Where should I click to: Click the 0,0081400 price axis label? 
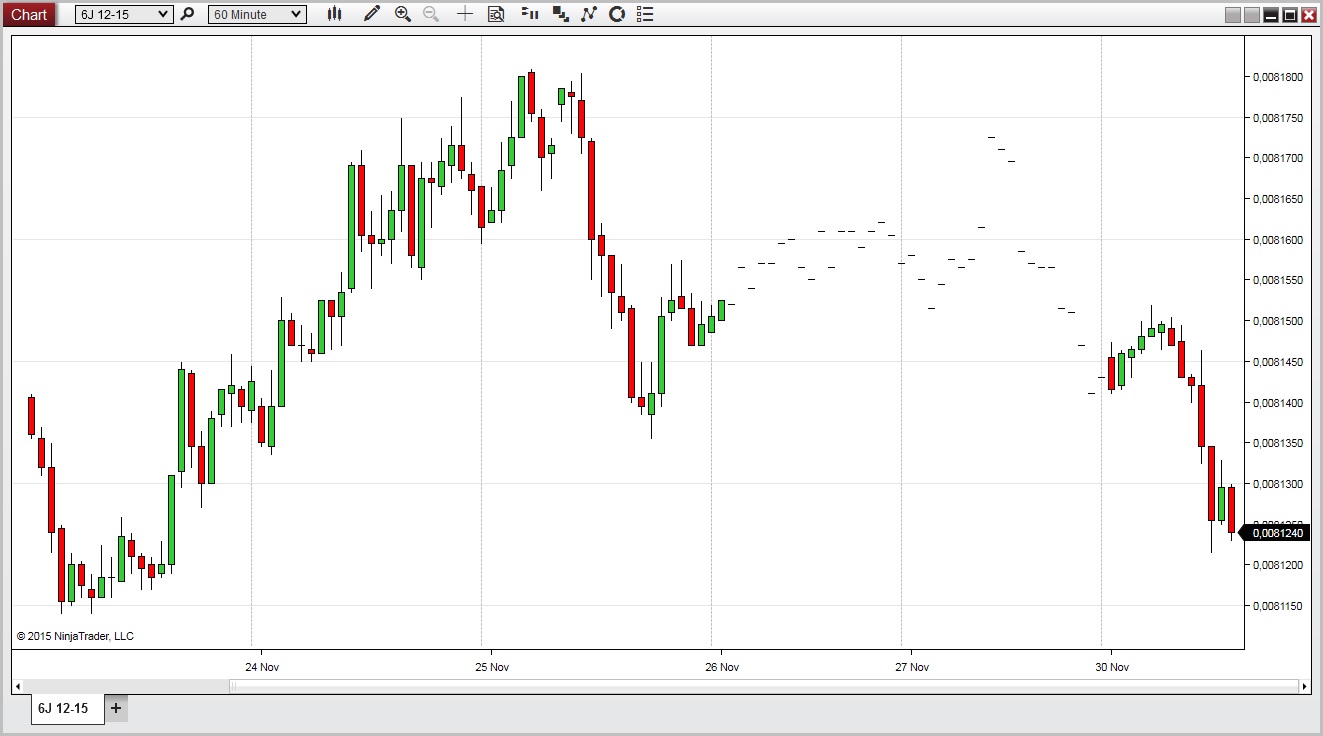click(x=1276, y=403)
